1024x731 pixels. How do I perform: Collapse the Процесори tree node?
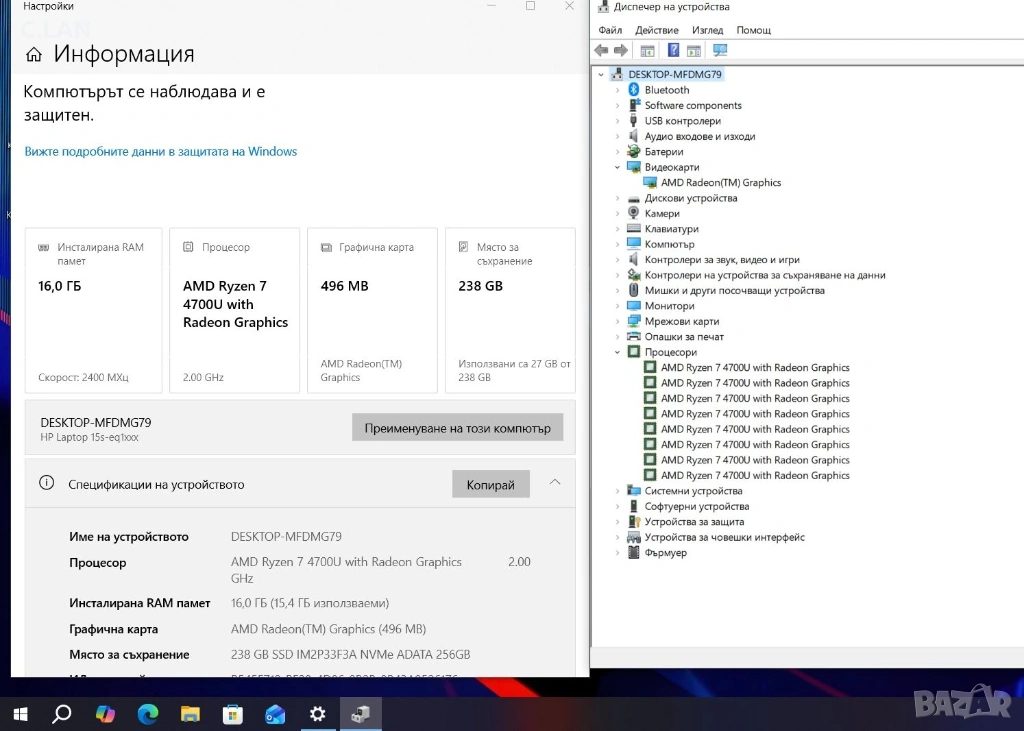(x=618, y=352)
